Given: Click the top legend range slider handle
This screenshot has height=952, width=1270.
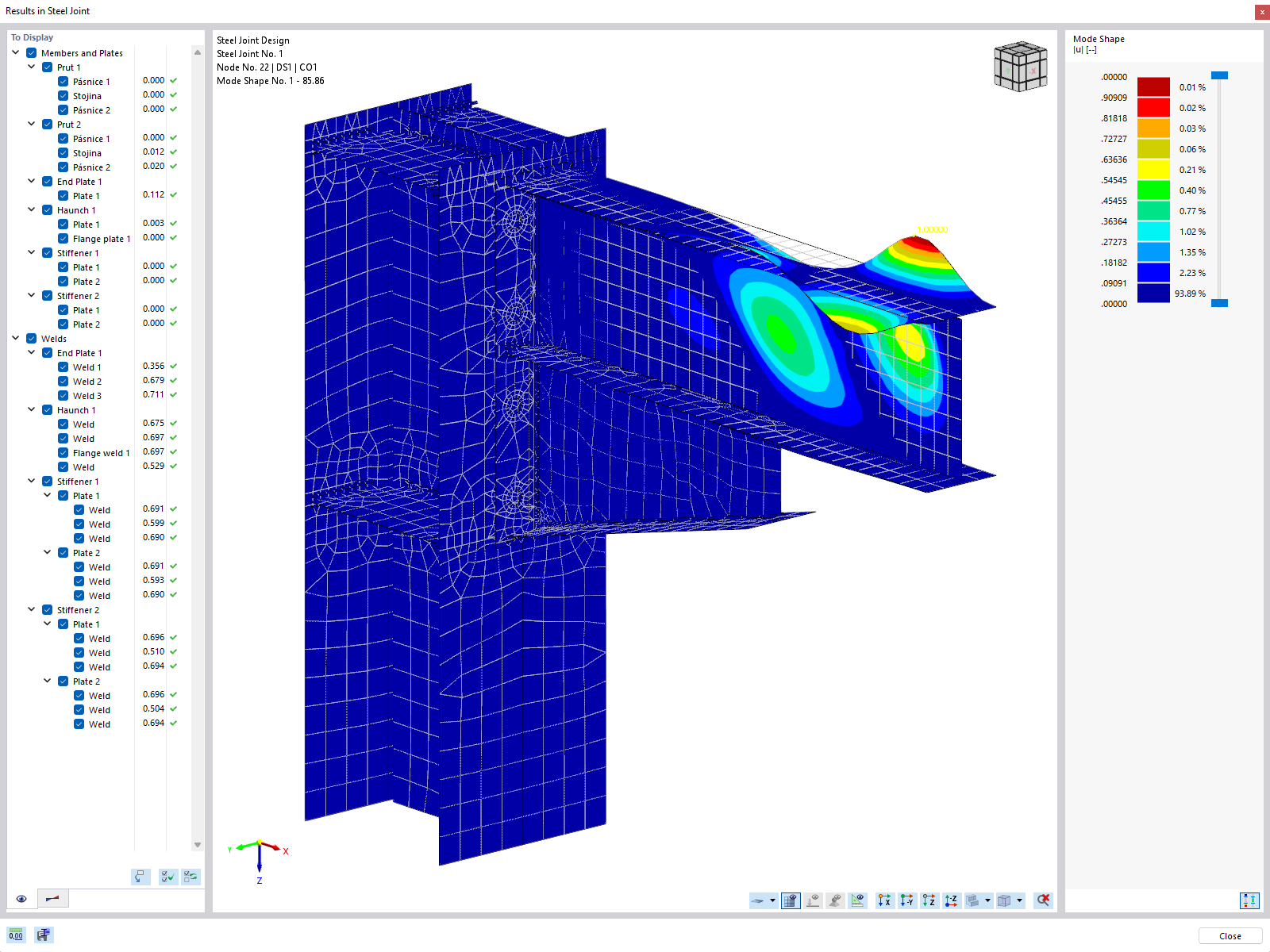Looking at the screenshot, I should click(x=1220, y=75).
